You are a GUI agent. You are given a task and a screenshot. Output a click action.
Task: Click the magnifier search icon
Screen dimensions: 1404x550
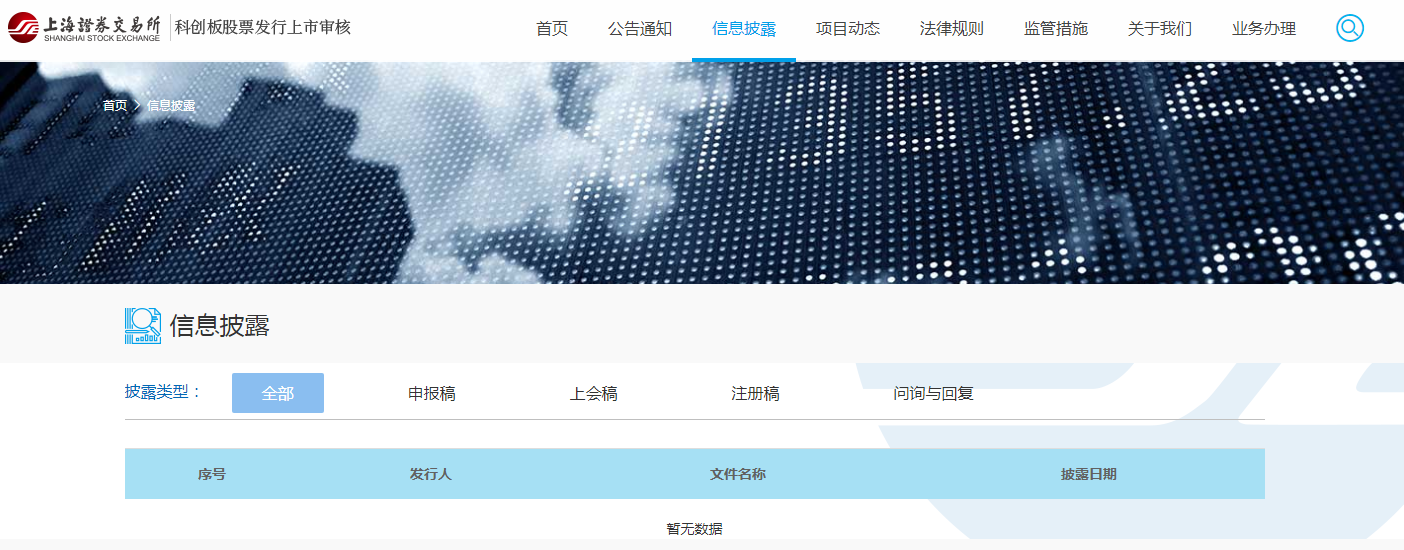1349,28
